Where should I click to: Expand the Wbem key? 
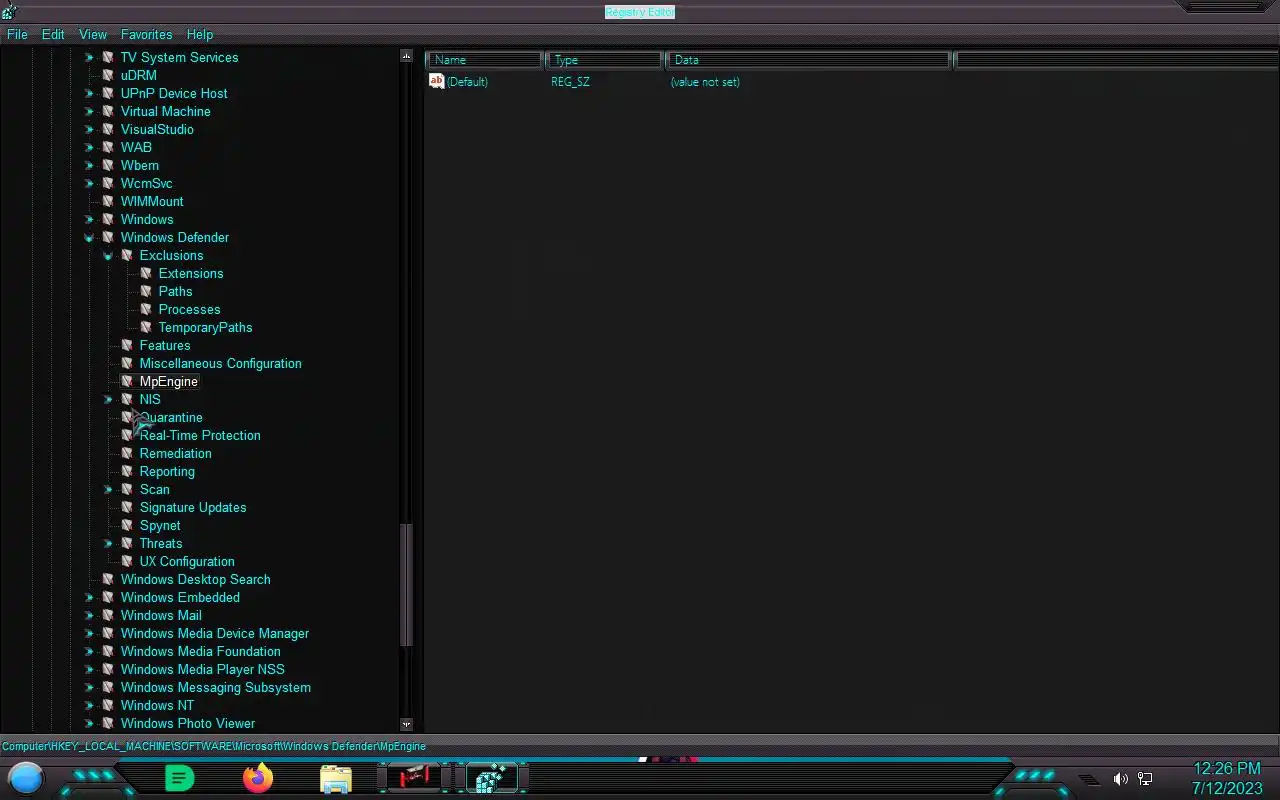click(x=89, y=166)
